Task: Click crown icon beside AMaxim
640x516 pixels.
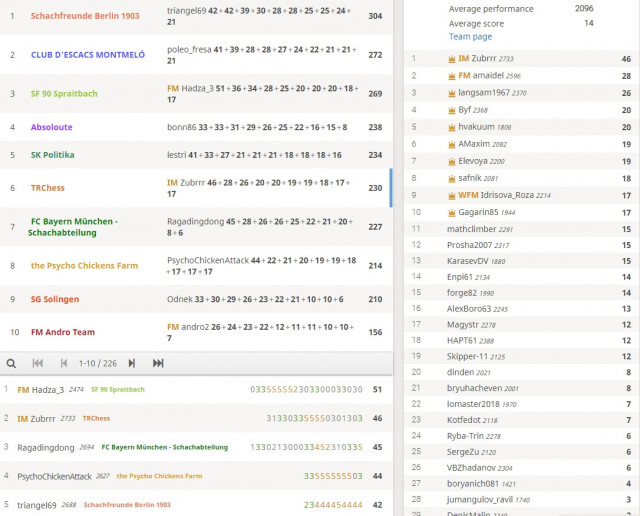Action: 452,145
